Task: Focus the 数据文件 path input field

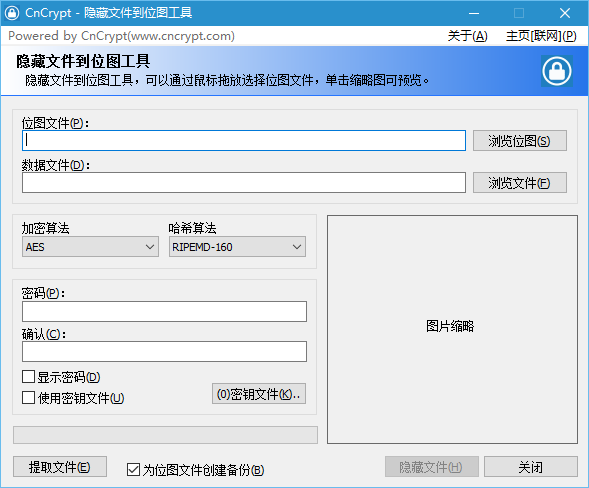Action: (x=244, y=183)
